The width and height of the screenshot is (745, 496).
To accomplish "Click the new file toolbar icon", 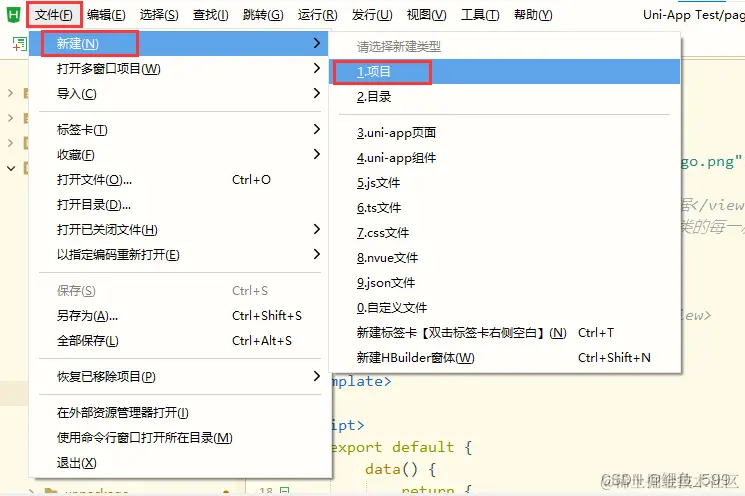I will pyautogui.click(x=19, y=44).
